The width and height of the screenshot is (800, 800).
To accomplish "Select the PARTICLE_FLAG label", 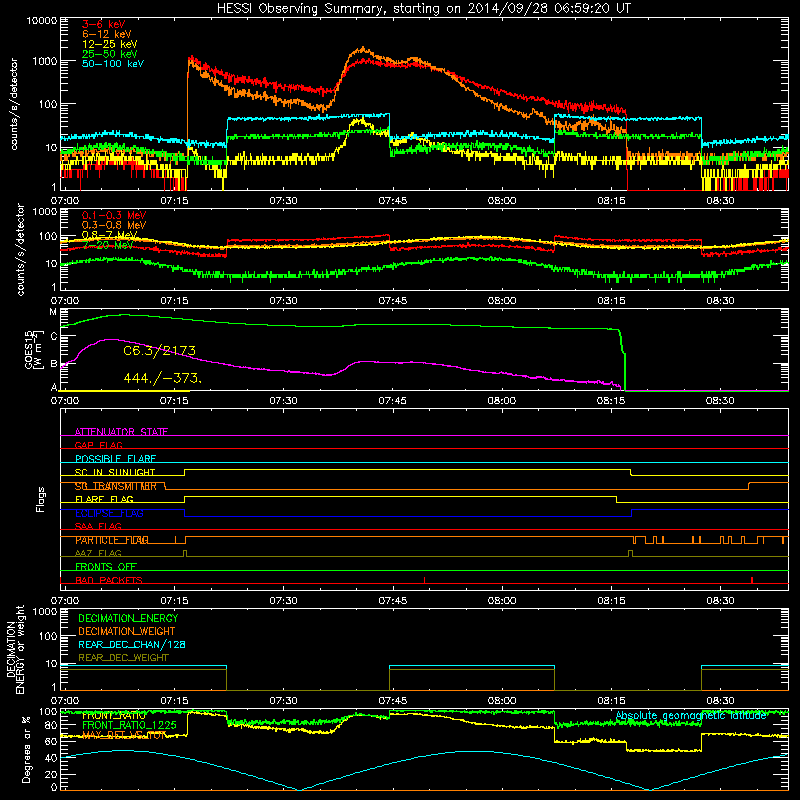I will tap(112, 540).
